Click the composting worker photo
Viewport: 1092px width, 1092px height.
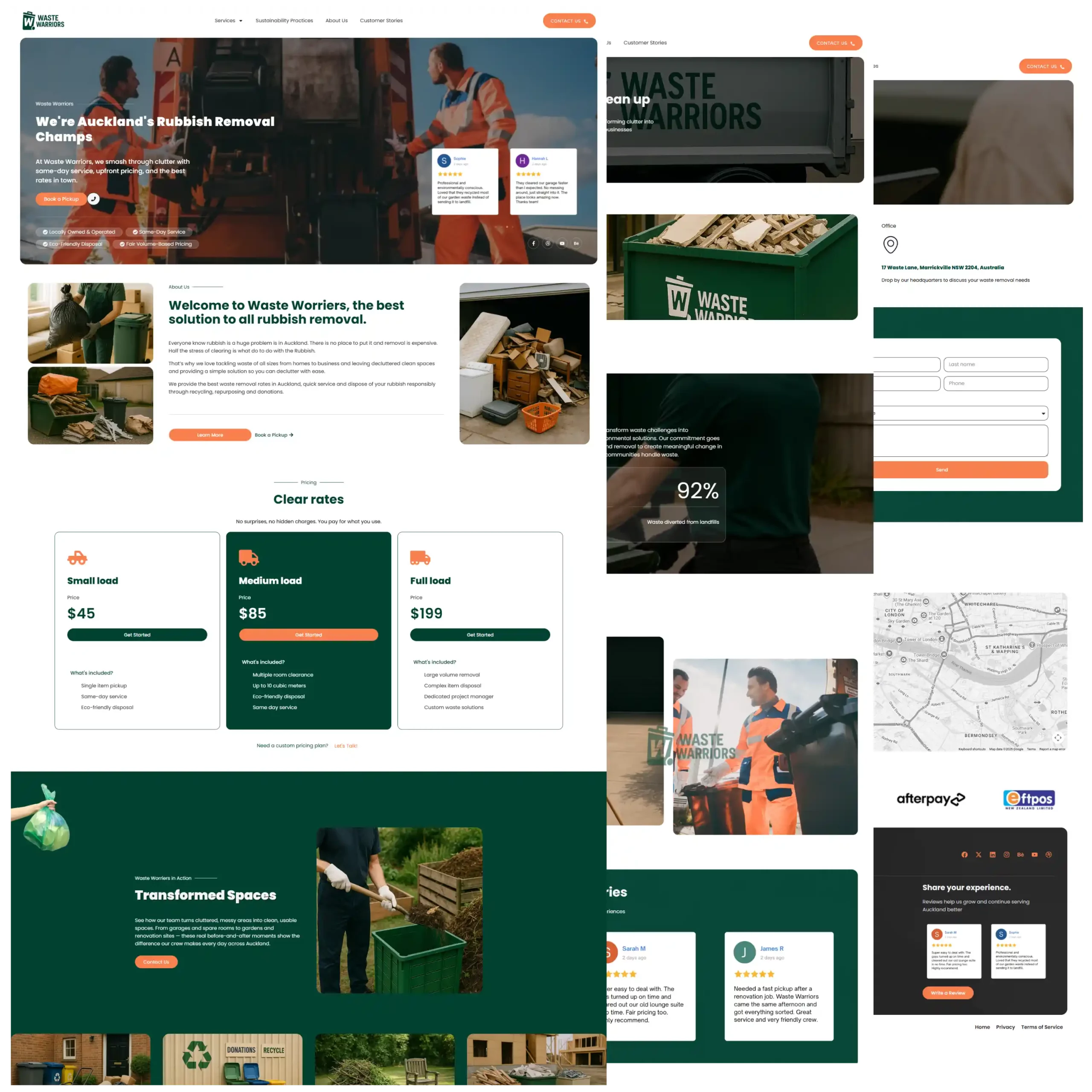[400, 911]
